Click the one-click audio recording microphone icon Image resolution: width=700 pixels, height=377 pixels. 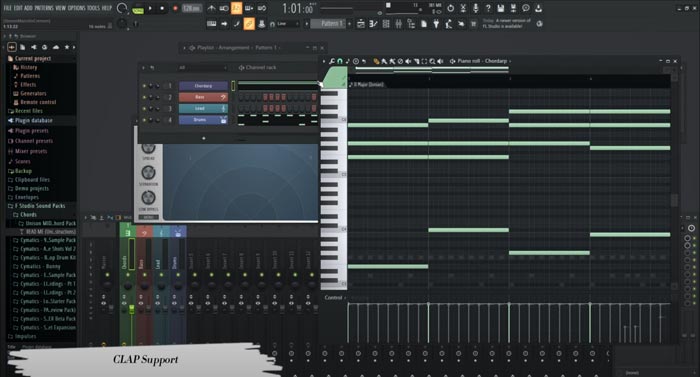click(475, 8)
